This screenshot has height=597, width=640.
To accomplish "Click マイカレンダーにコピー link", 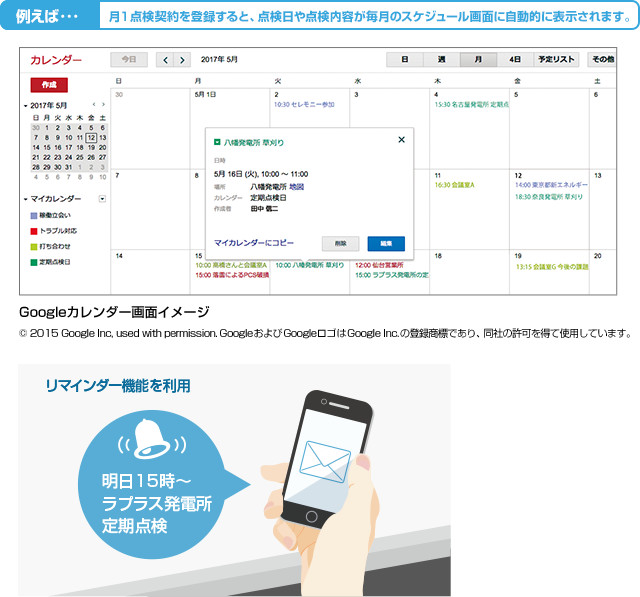I will coord(254,243).
